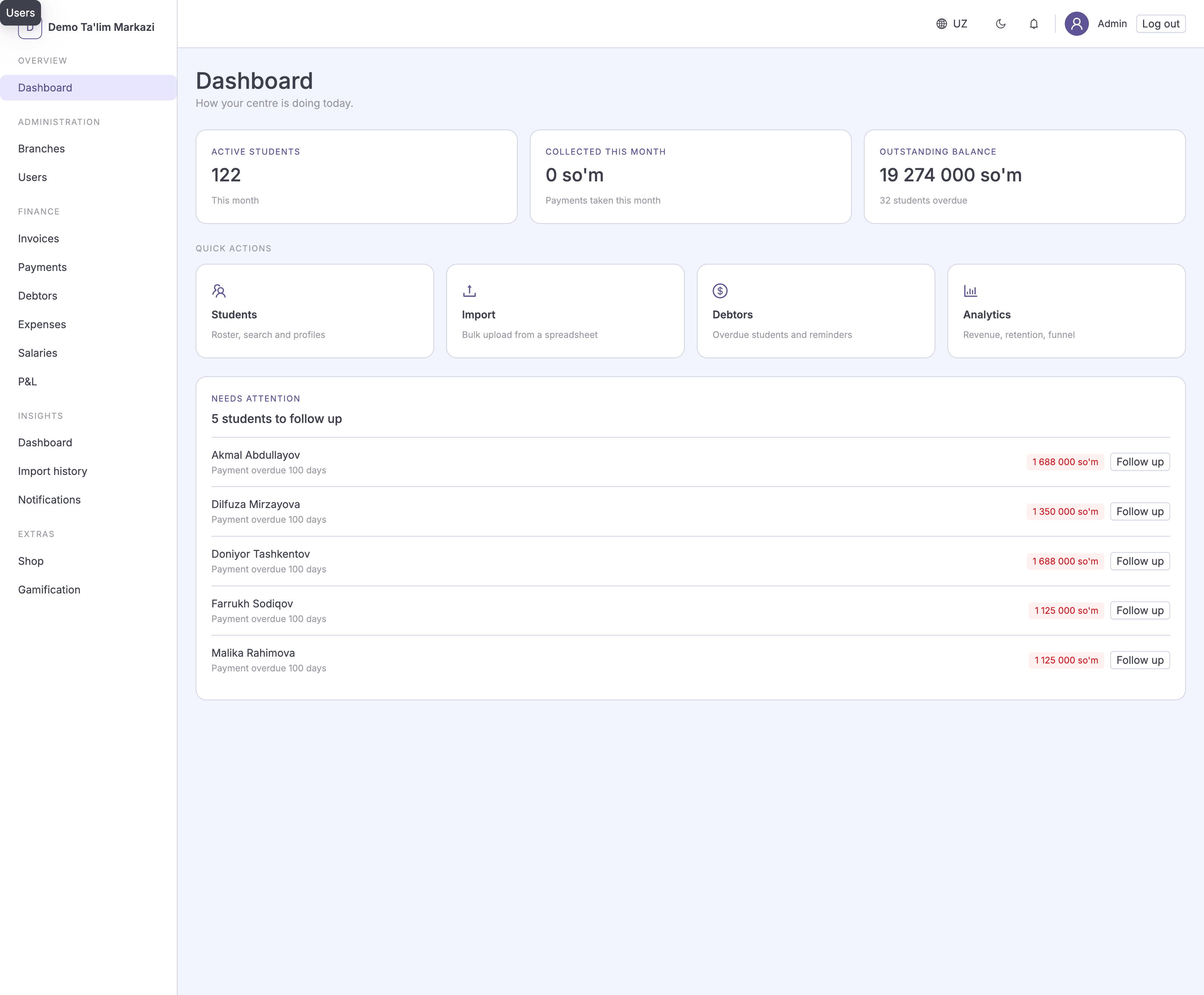Open Debtors in the sidebar
Image resolution: width=1204 pixels, height=995 pixels.
(88, 296)
